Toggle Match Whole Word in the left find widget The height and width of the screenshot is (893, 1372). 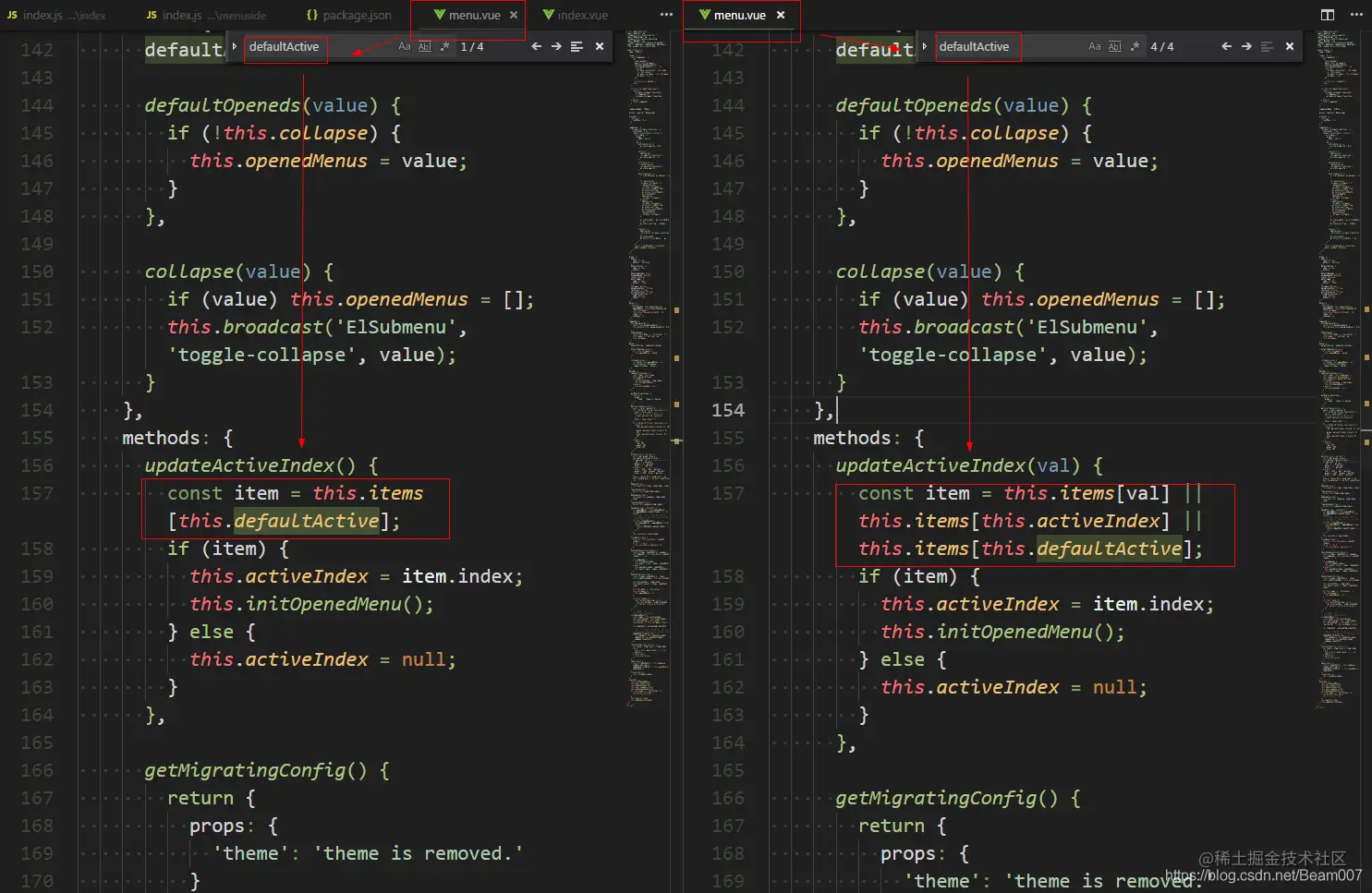point(425,47)
